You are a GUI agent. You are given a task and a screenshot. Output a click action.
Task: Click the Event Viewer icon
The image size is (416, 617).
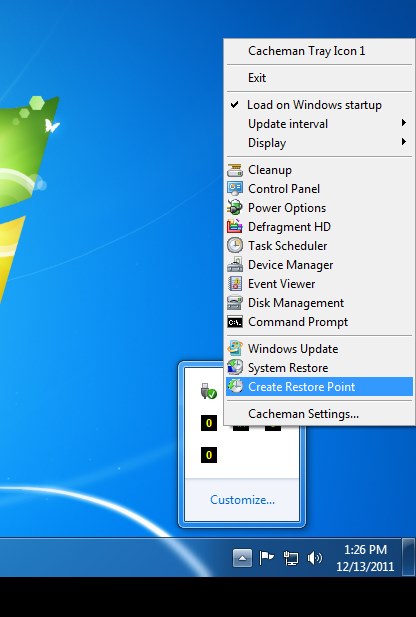pos(235,284)
